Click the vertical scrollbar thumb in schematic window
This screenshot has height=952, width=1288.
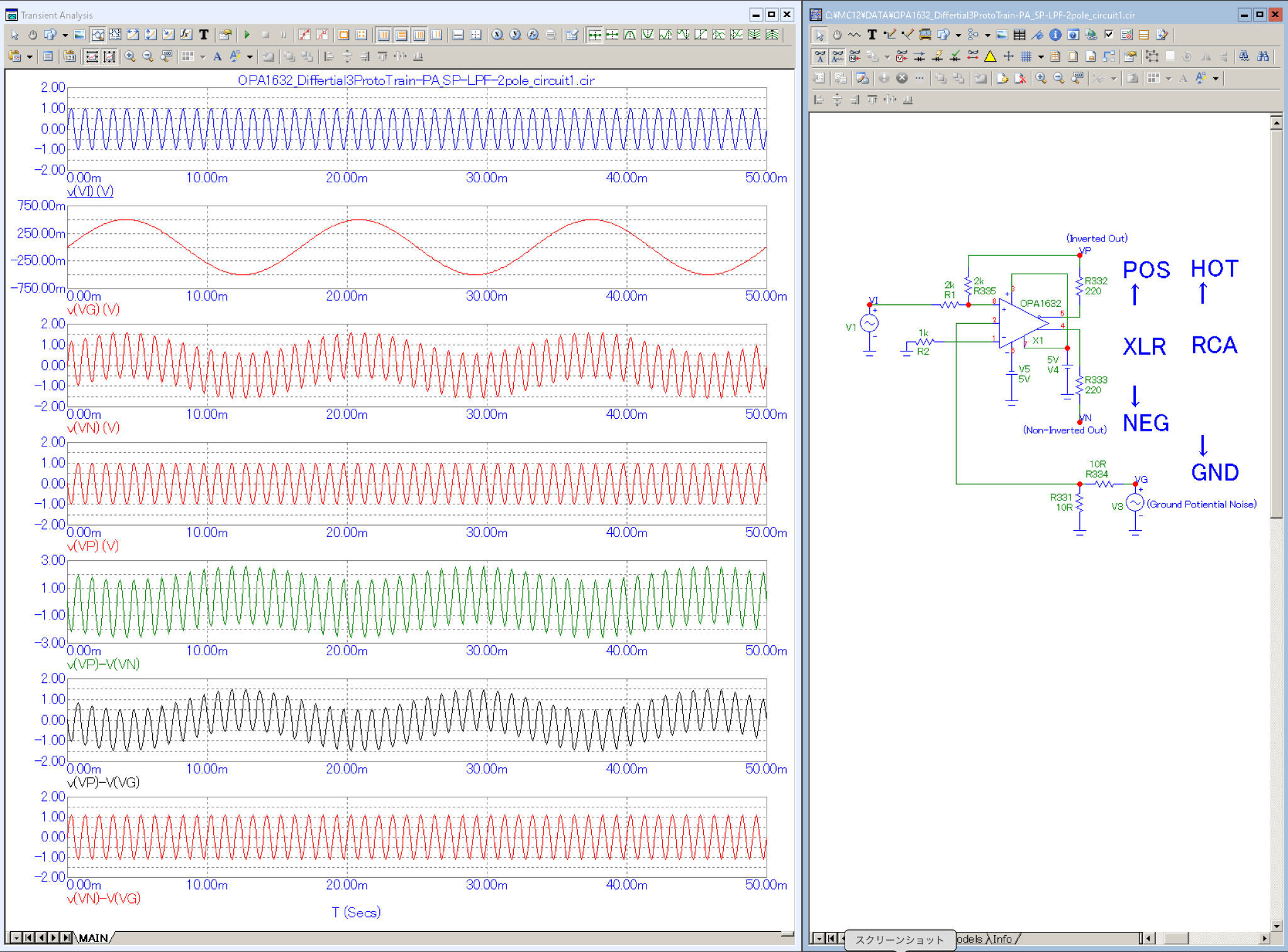pyautogui.click(x=1276, y=324)
